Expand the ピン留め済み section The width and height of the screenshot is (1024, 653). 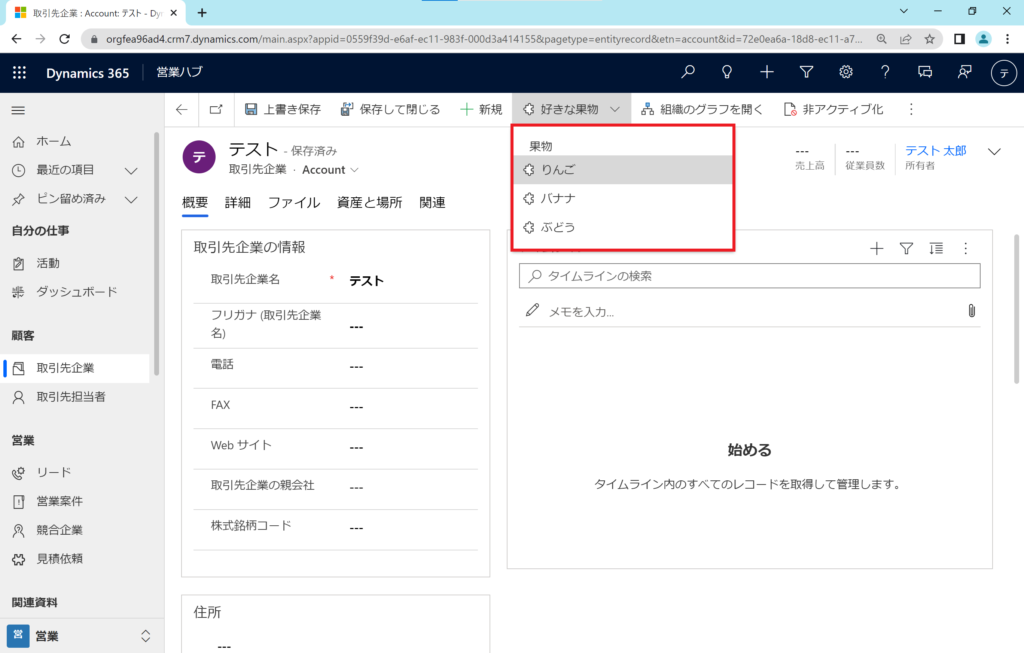131,200
